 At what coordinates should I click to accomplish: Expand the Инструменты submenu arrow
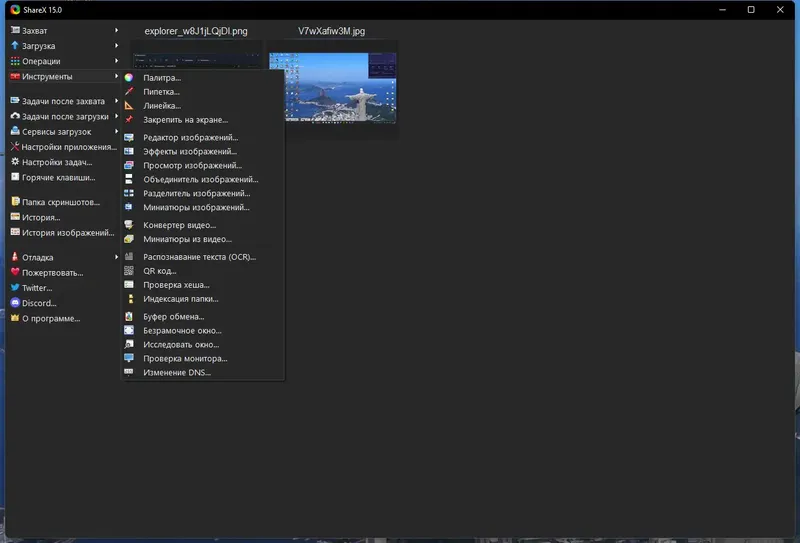click(116, 76)
